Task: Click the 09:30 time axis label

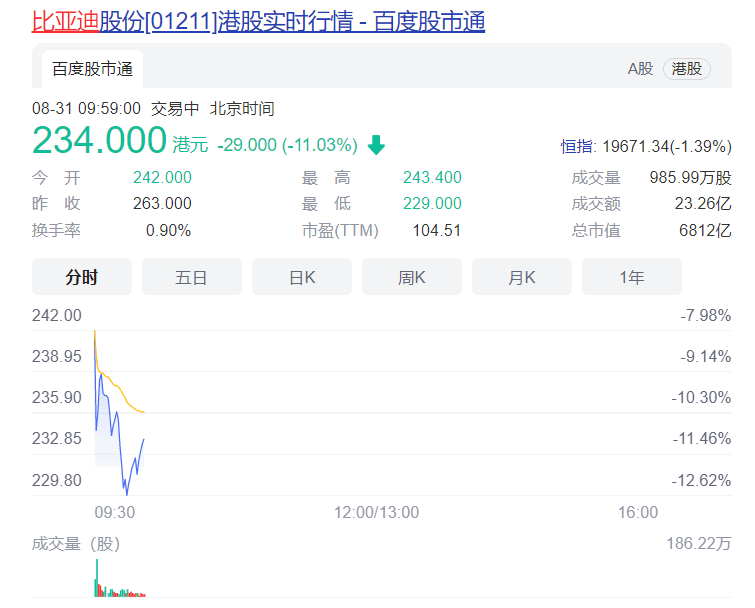Action: click(x=115, y=512)
